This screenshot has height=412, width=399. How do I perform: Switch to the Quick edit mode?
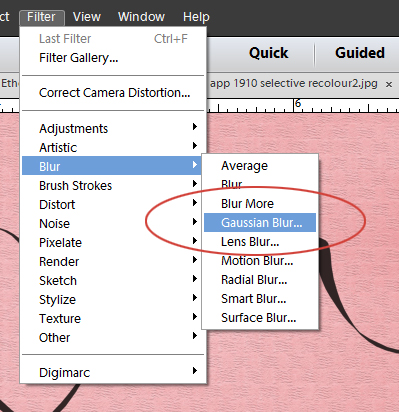coord(269,53)
